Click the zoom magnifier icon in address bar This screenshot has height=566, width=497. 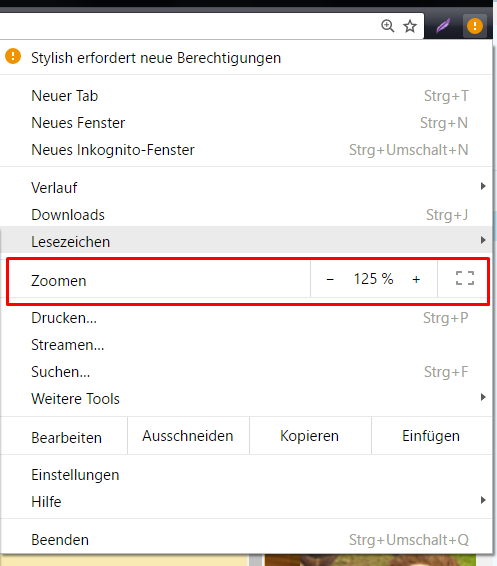[387, 26]
